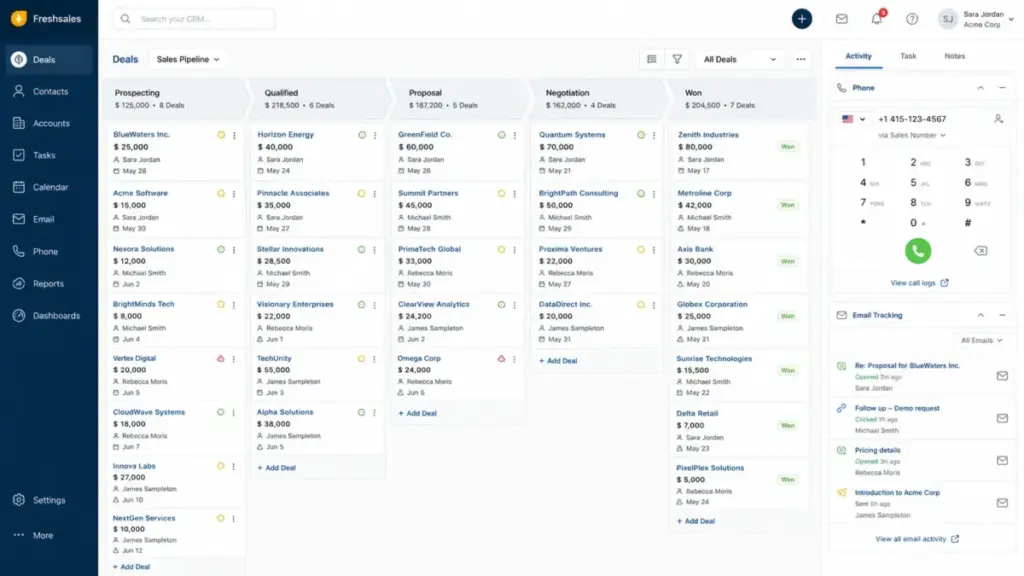The height and width of the screenshot is (576, 1024).
Task: Add a deal in Qualified column
Action: point(276,468)
